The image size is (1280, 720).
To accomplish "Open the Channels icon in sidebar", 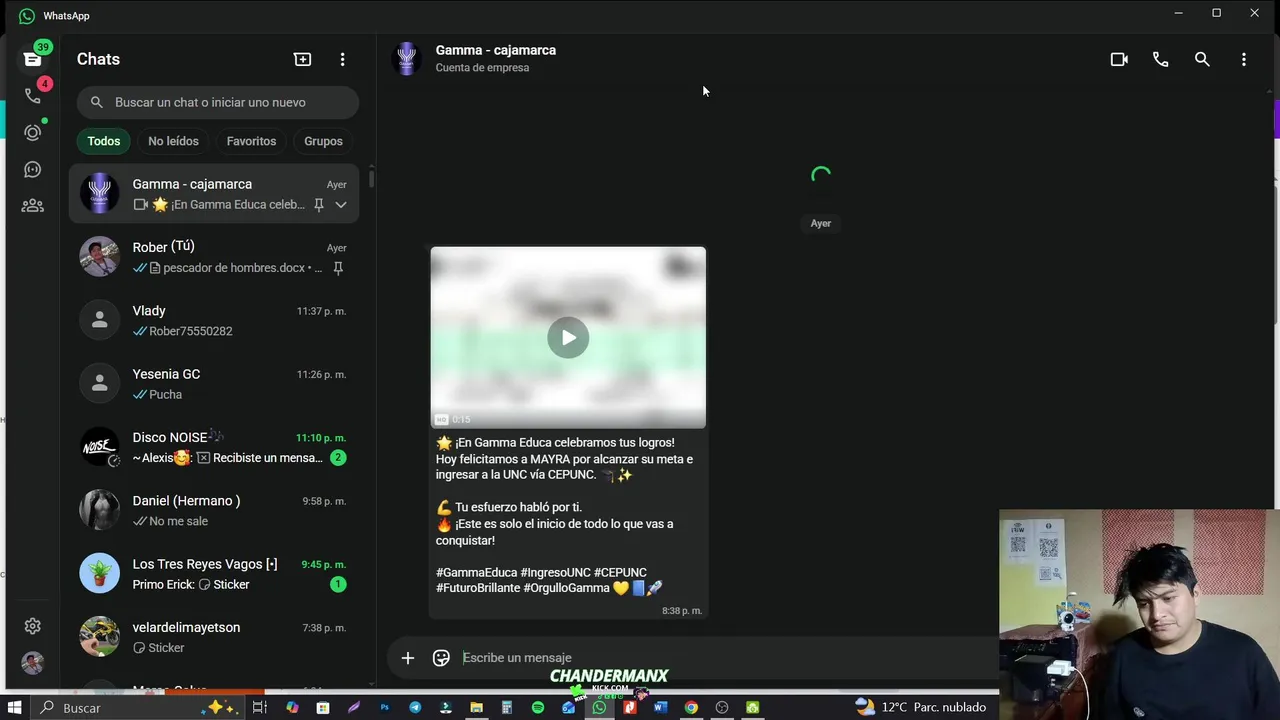I will pyautogui.click(x=32, y=170).
